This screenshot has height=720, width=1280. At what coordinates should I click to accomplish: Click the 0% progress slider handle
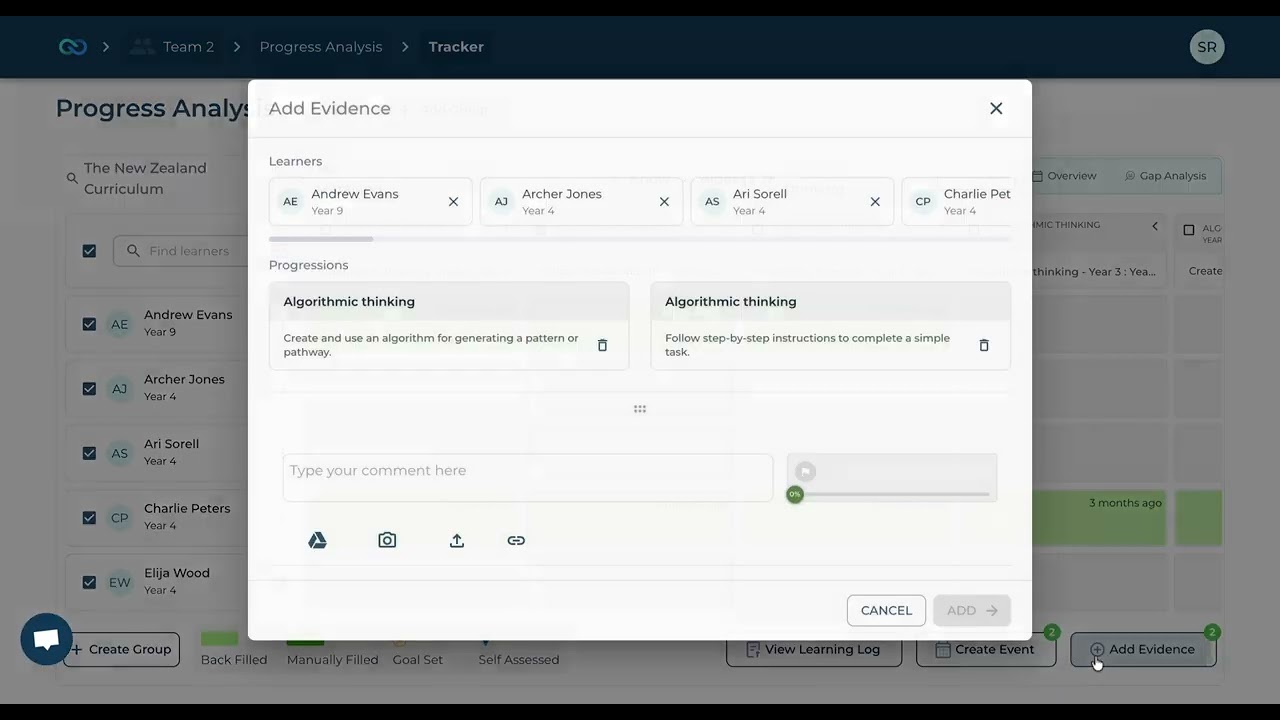[x=795, y=494]
